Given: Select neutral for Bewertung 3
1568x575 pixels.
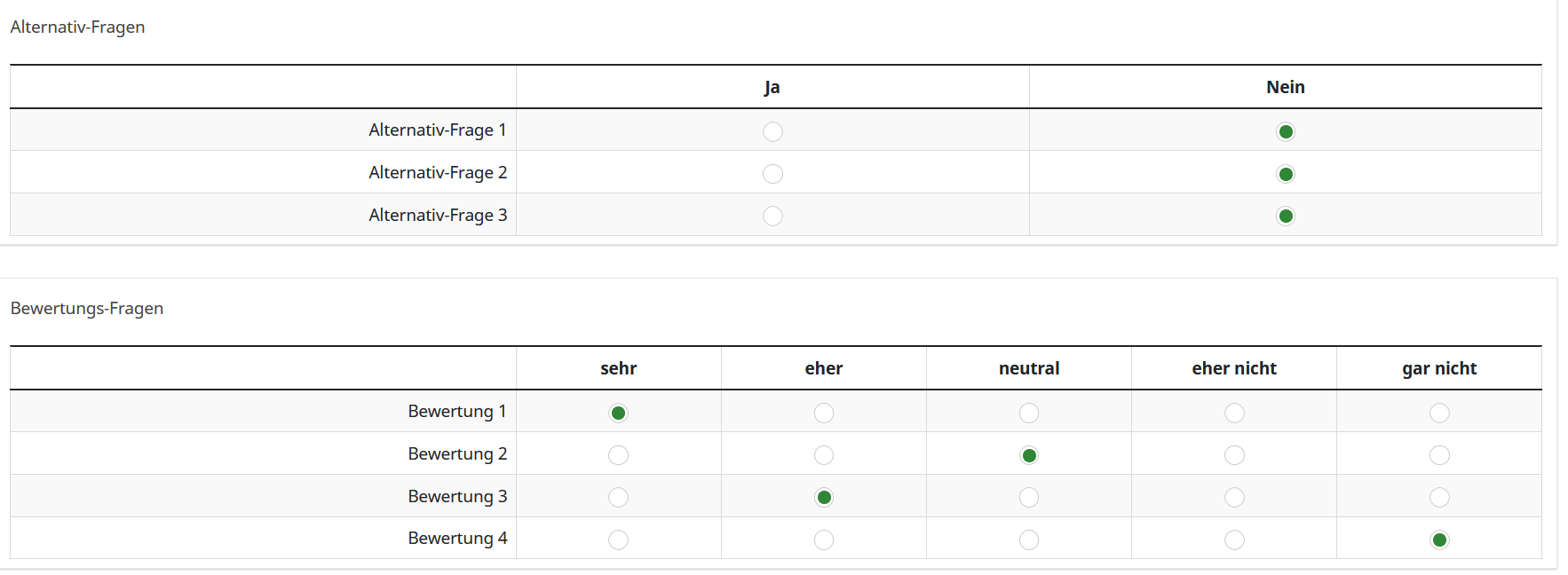Looking at the screenshot, I should (x=1029, y=497).
